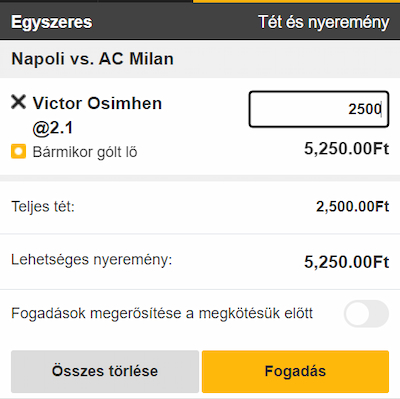Click the stake input field showing 2500
This screenshot has width=400, height=399.
coord(319,109)
